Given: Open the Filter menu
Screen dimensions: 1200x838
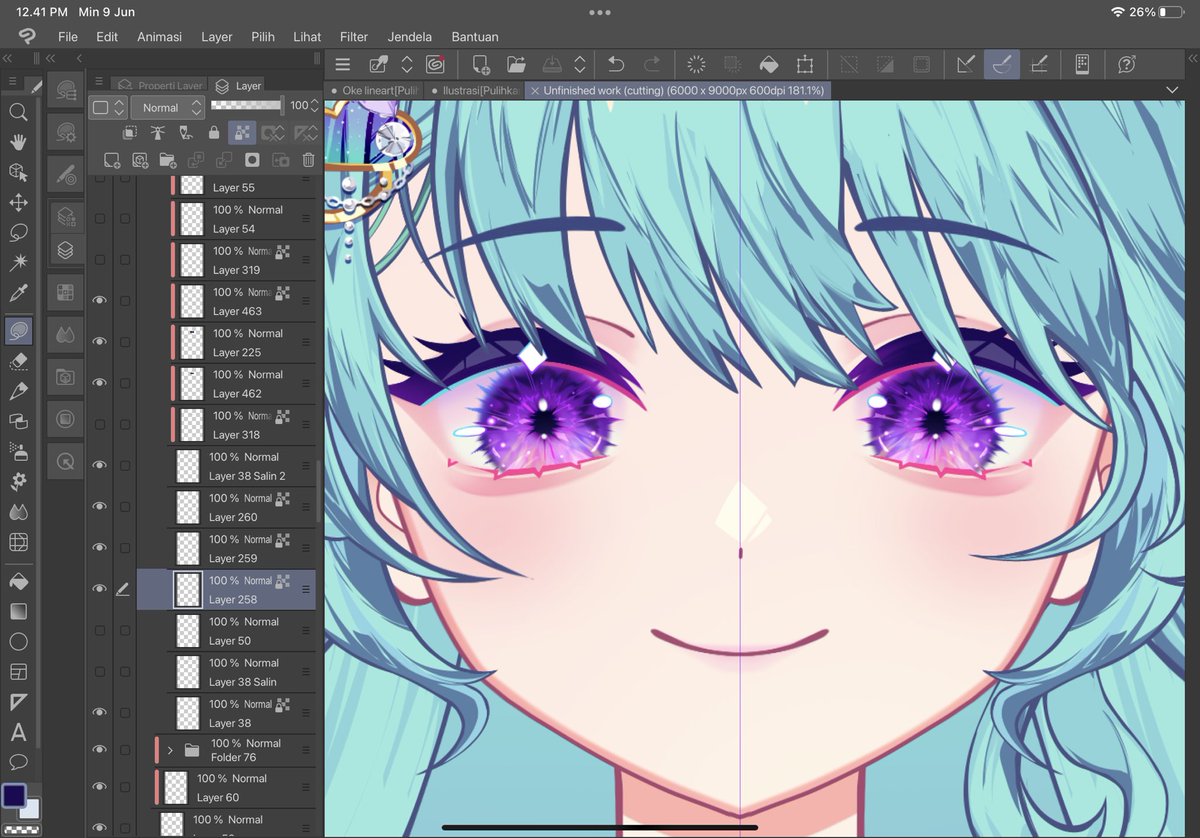Looking at the screenshot, I should coord(353,37).
